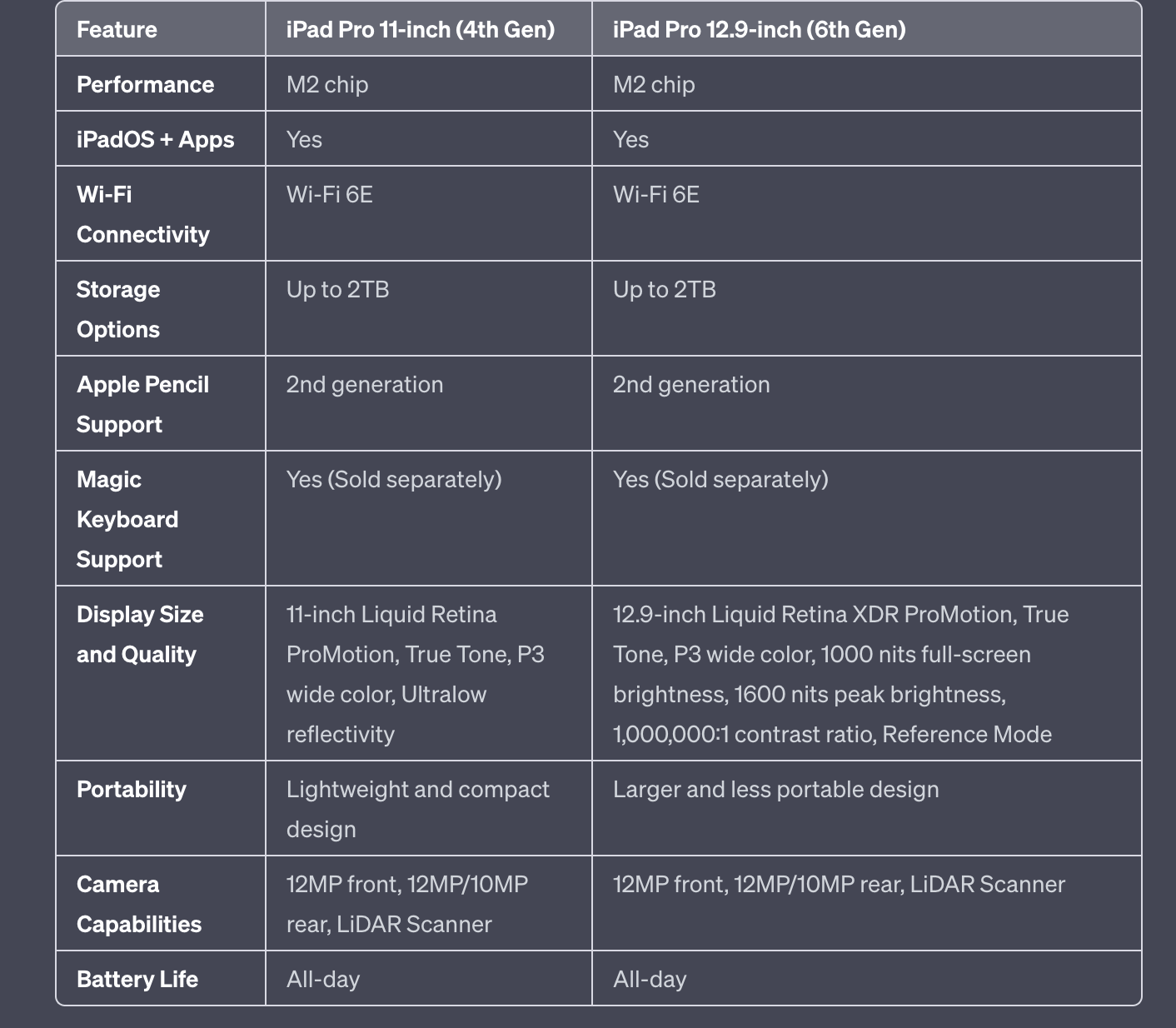Image resolution: width=1176 pixels, height=1028 pixels.
Task: Select the Wi-Fi Connectivity row label
Action: tap(142, 214)
